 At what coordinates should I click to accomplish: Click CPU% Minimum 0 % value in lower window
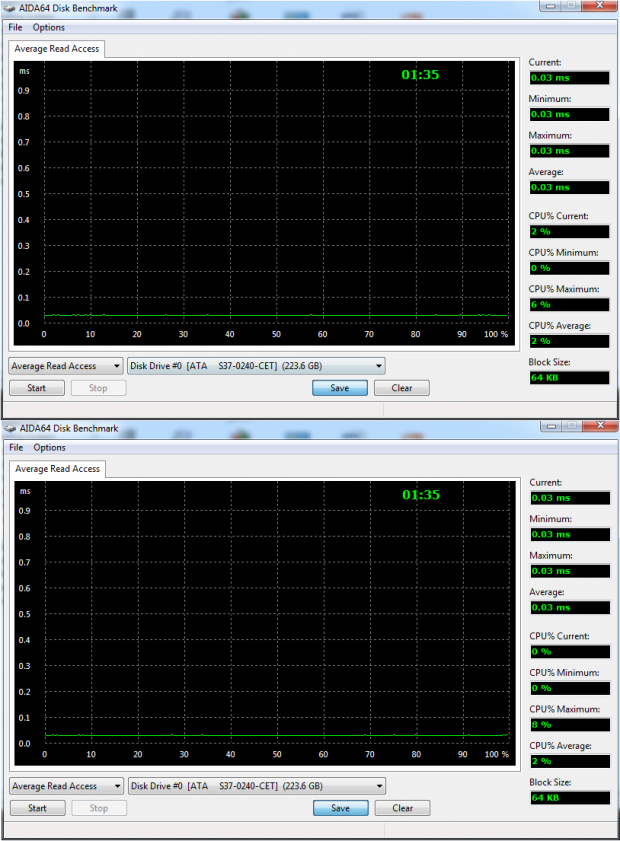(x=570, y=688)
